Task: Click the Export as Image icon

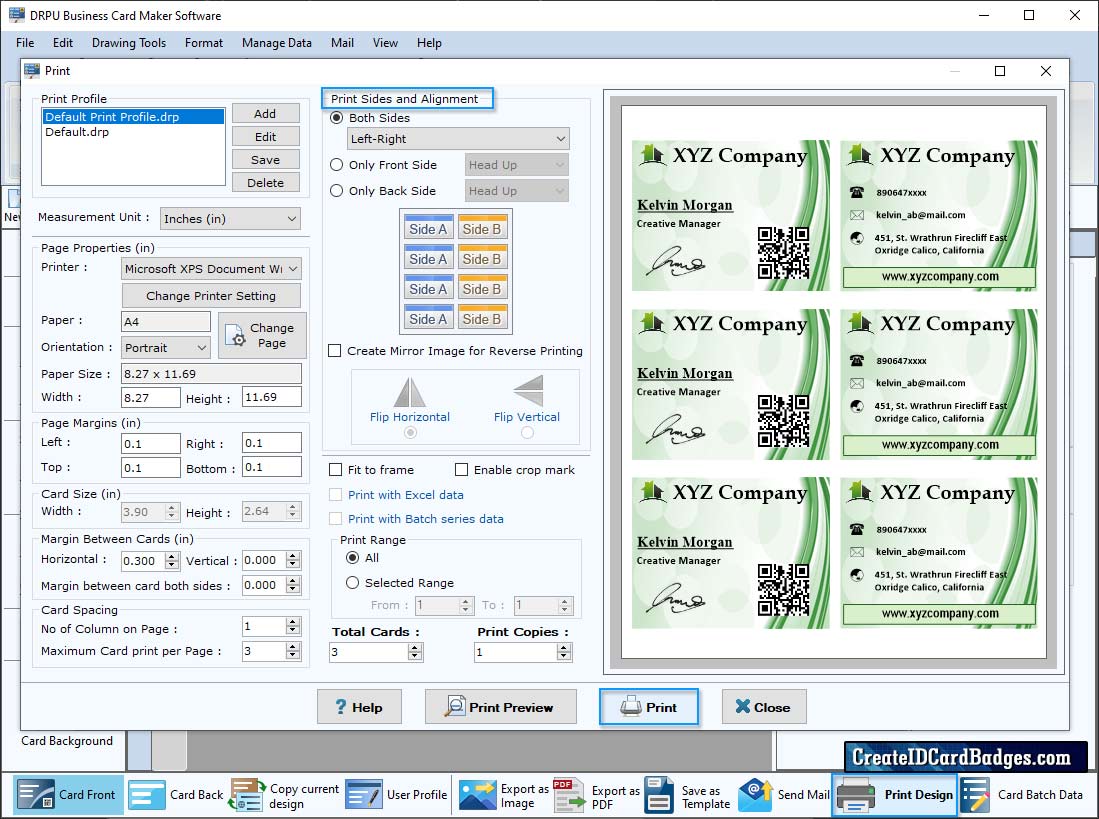Action: 477,795
